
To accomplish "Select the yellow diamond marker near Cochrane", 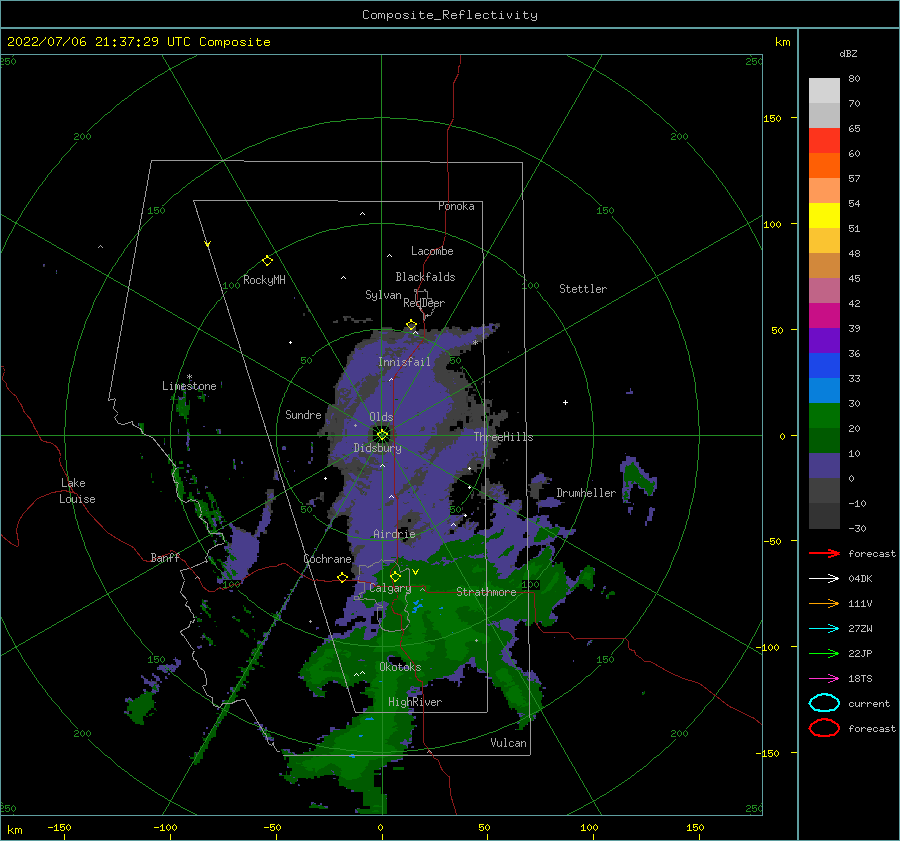I will 342,577.
